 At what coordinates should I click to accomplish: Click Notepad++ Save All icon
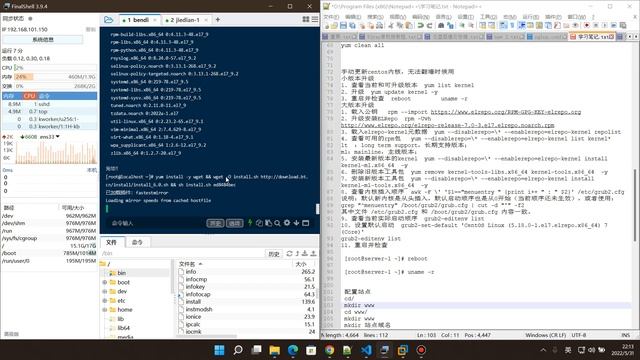click(352, 26)
